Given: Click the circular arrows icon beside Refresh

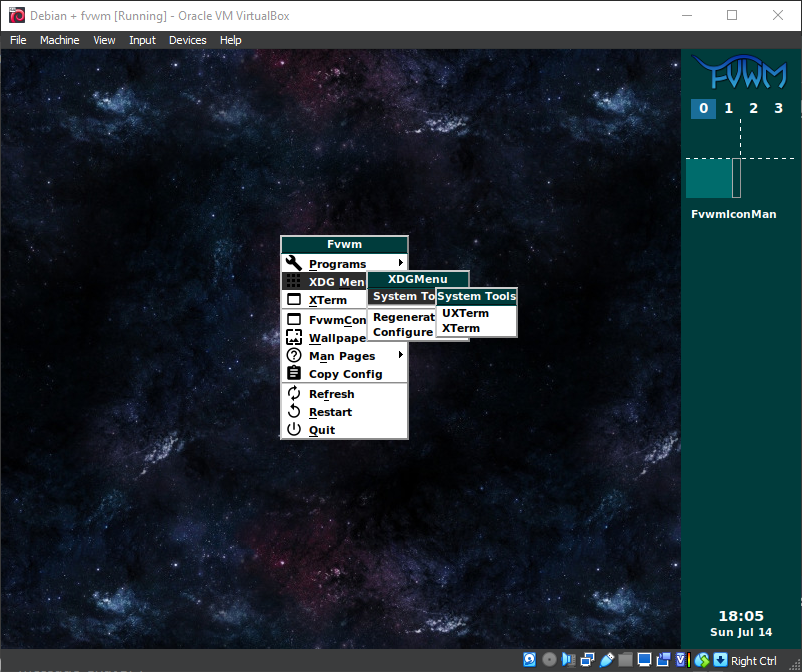Looking at the screenshot, I should coord(294,394).
